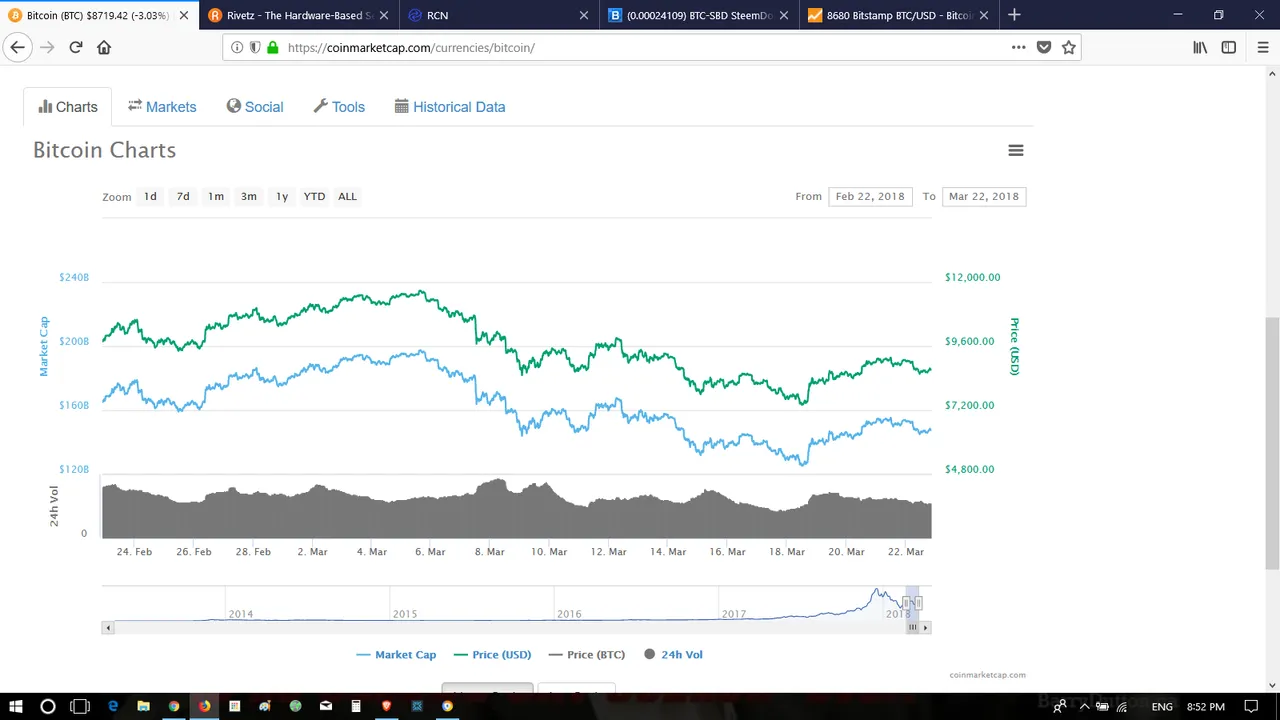
Task: Open the Social tab
Action: pyautogui.click(x=255, y=107)
